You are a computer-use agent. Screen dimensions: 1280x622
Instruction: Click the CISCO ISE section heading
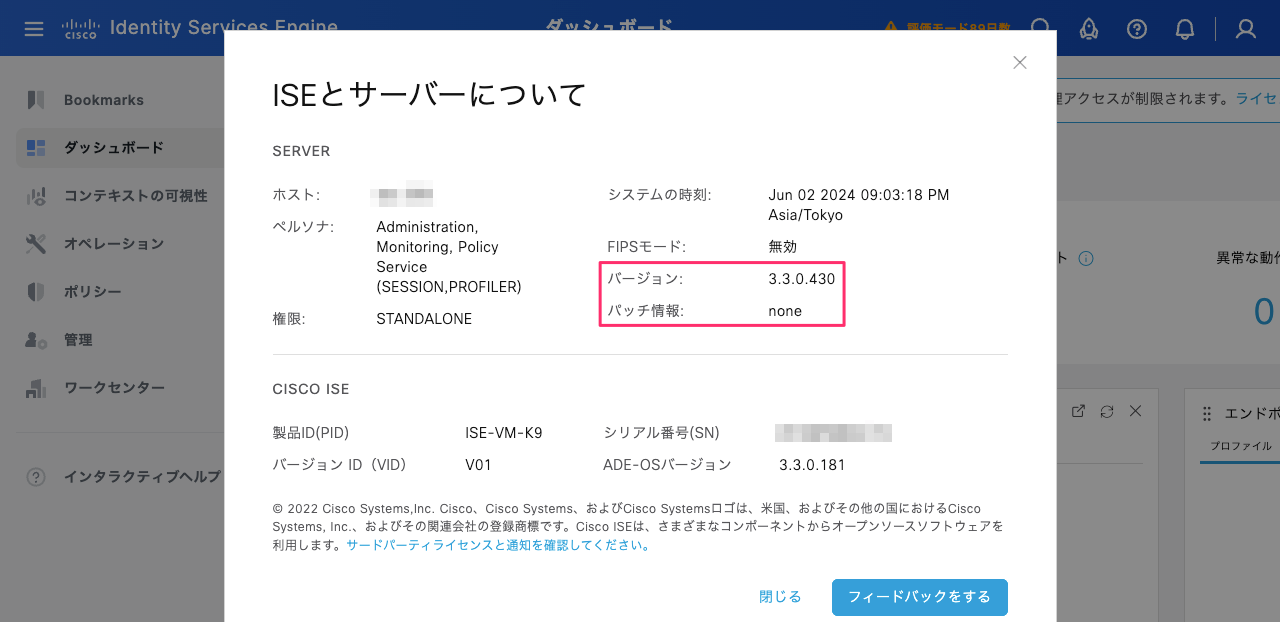pos(311,389)
